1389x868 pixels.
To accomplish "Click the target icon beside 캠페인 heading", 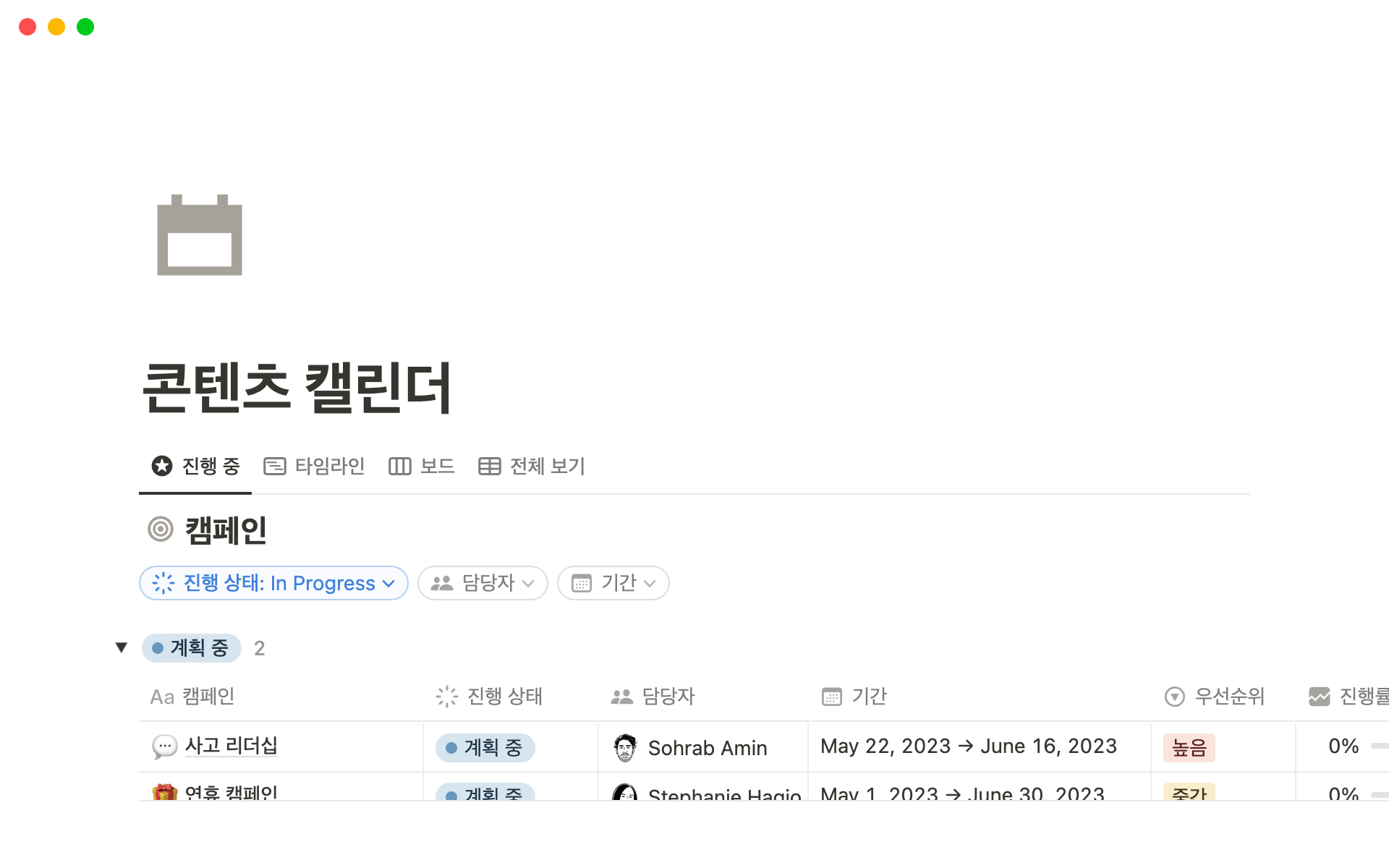I will [161, 529].
